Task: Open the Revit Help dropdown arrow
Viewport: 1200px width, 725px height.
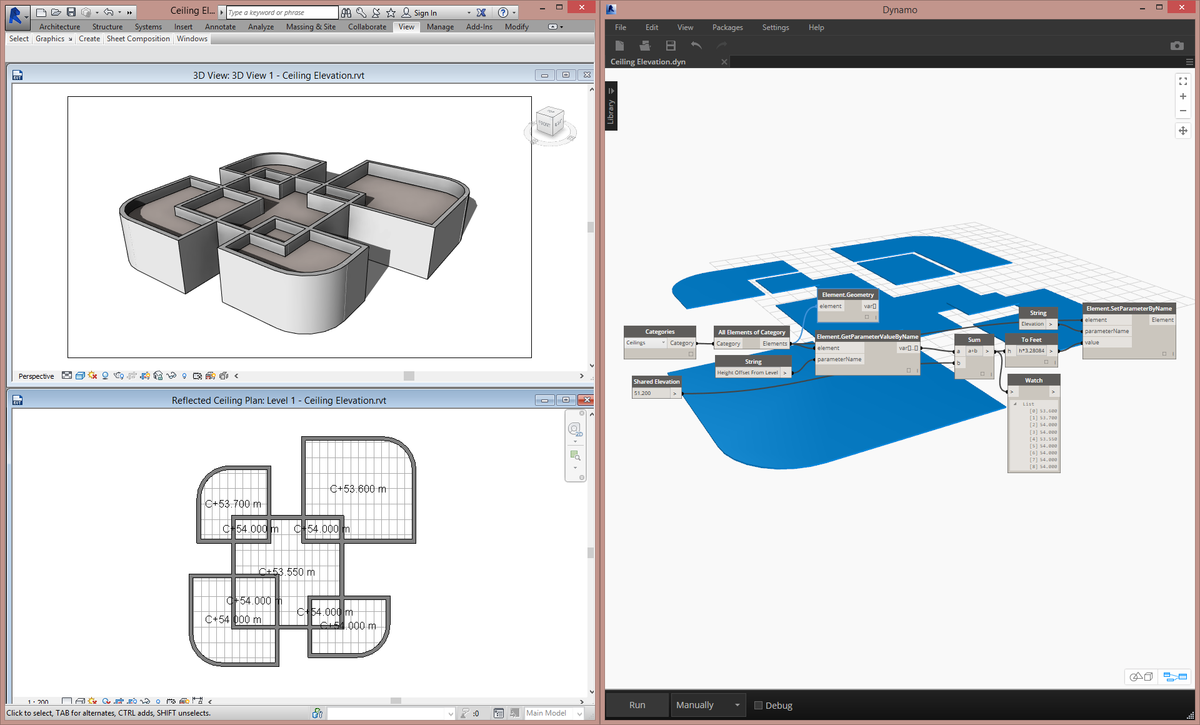Action: pos(514,13)
